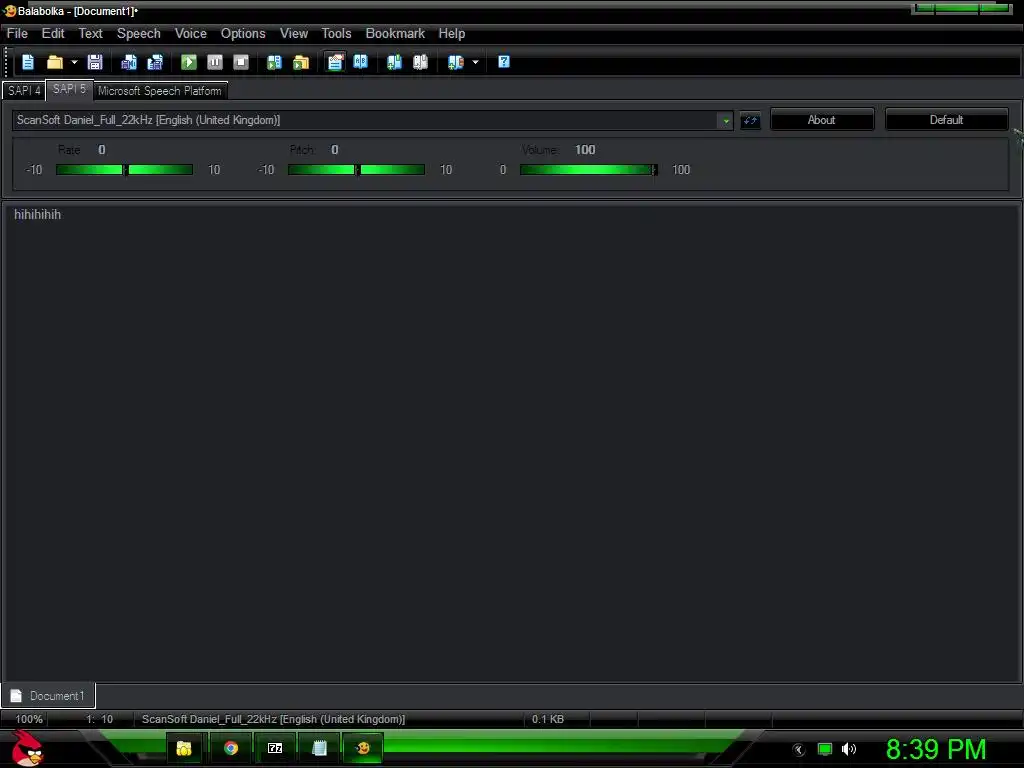Open a file using the folder icon
This screenshot has height=768, width=1024.
(x=55, y=62)
